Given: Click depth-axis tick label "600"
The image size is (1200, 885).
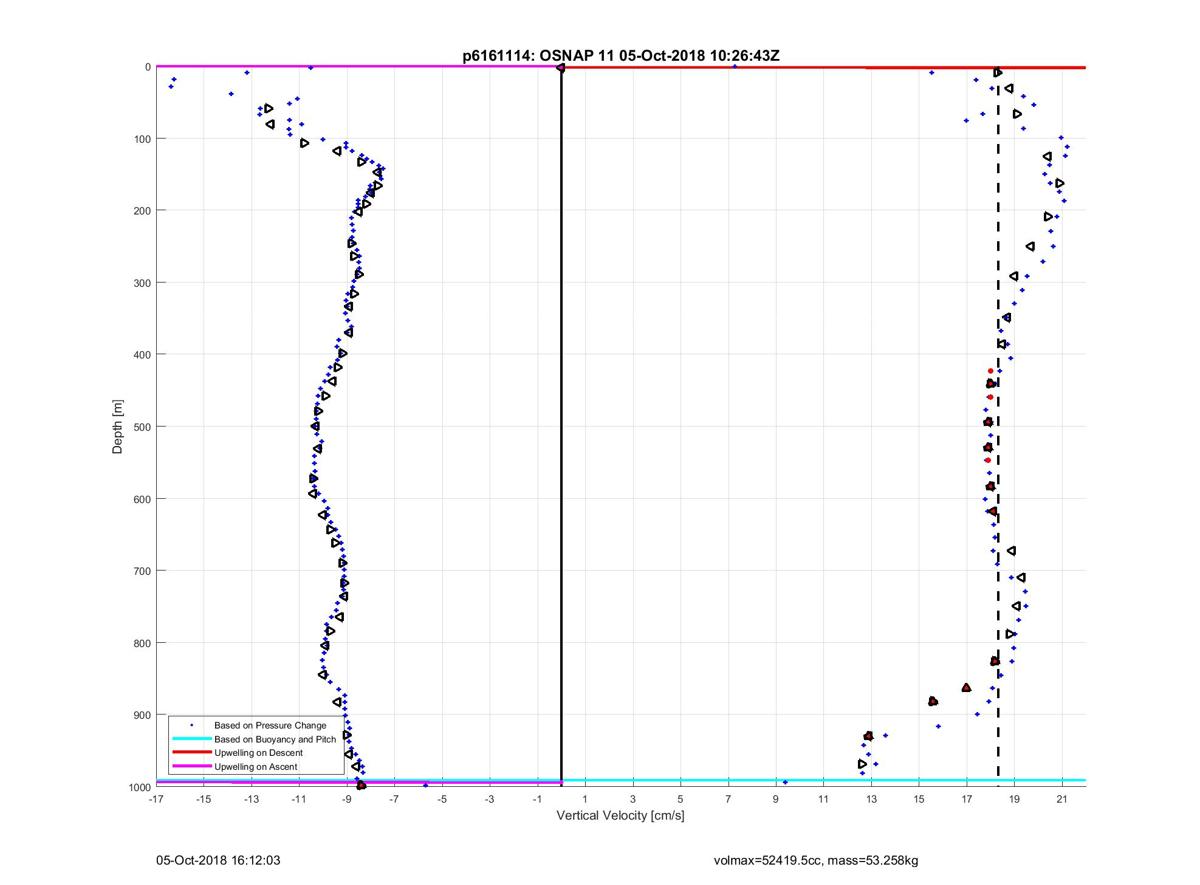Looking at the screenshot, I should [x=142, y=499].
